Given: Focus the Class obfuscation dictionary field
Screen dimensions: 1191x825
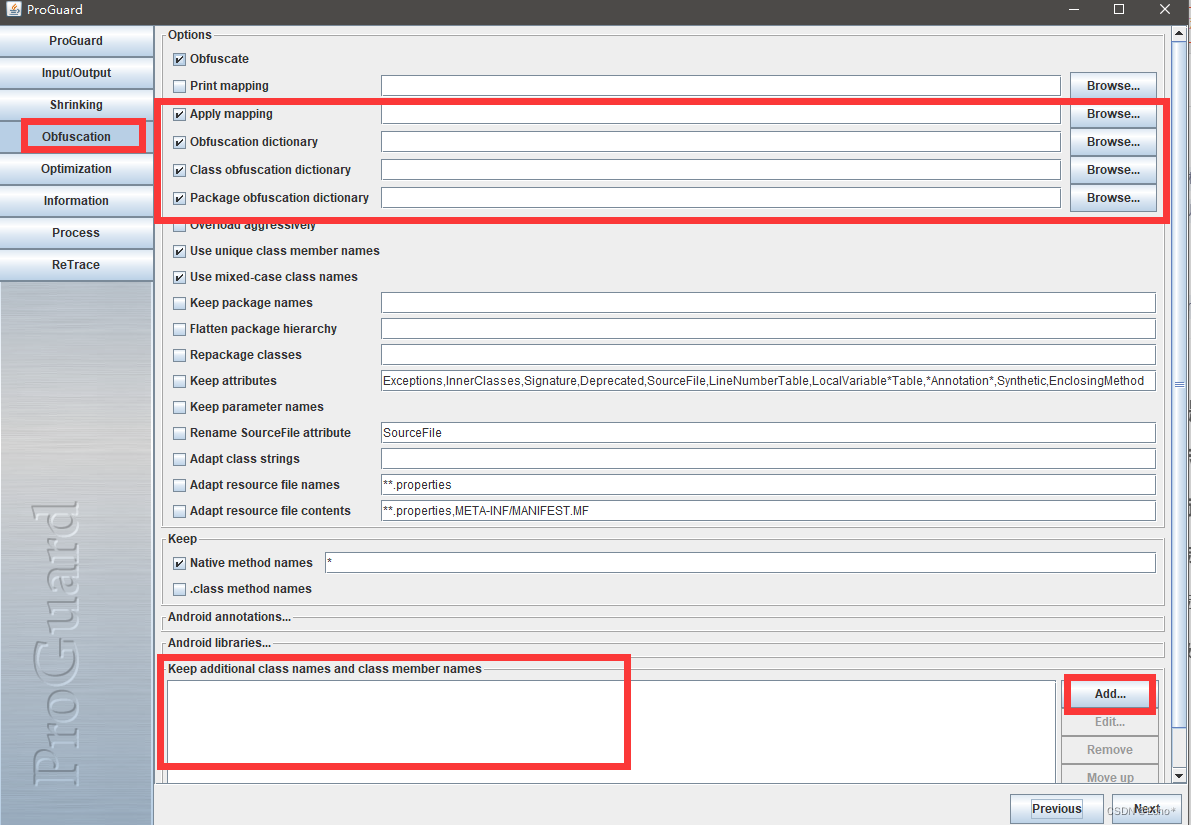Looking at the screenshot, I should point(721,169).
